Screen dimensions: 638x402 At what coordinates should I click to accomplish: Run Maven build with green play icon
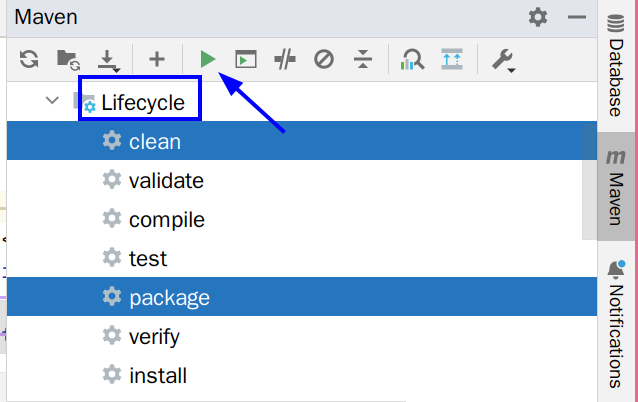208,59
